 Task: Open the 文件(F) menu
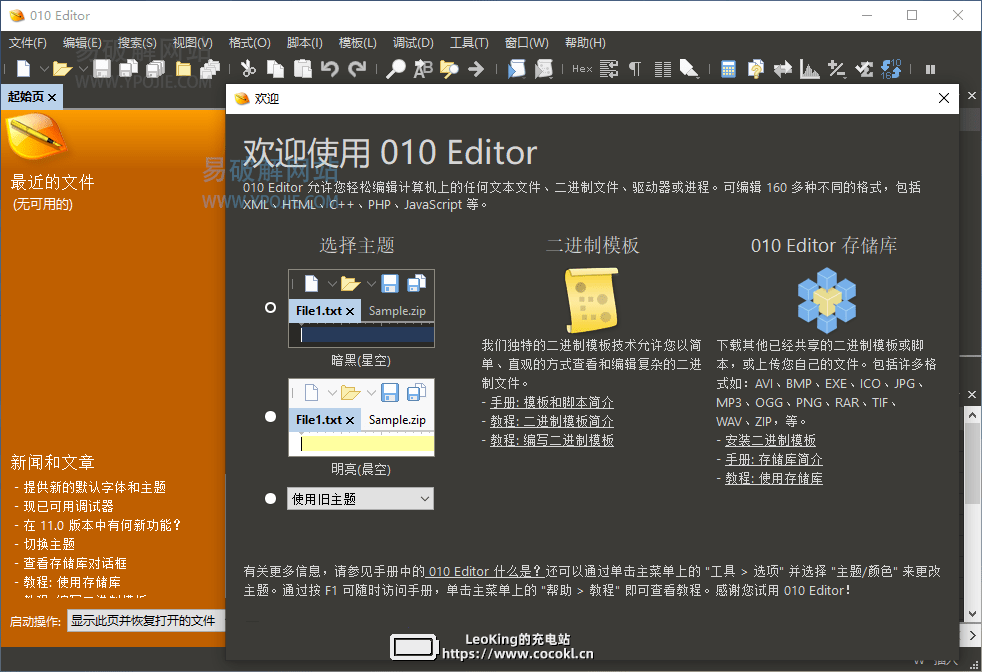pos(28,43)
